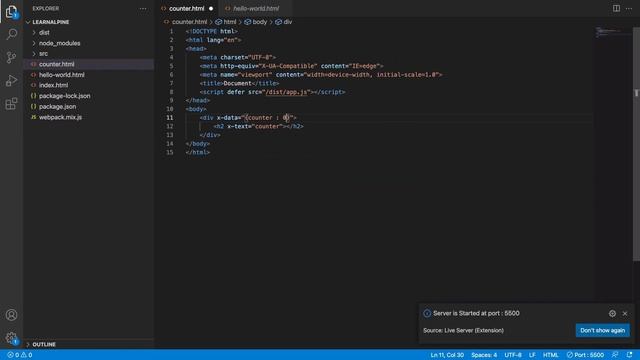Open Live Server notification settings gear
The image size is (640, 360).
pos(612,313)
